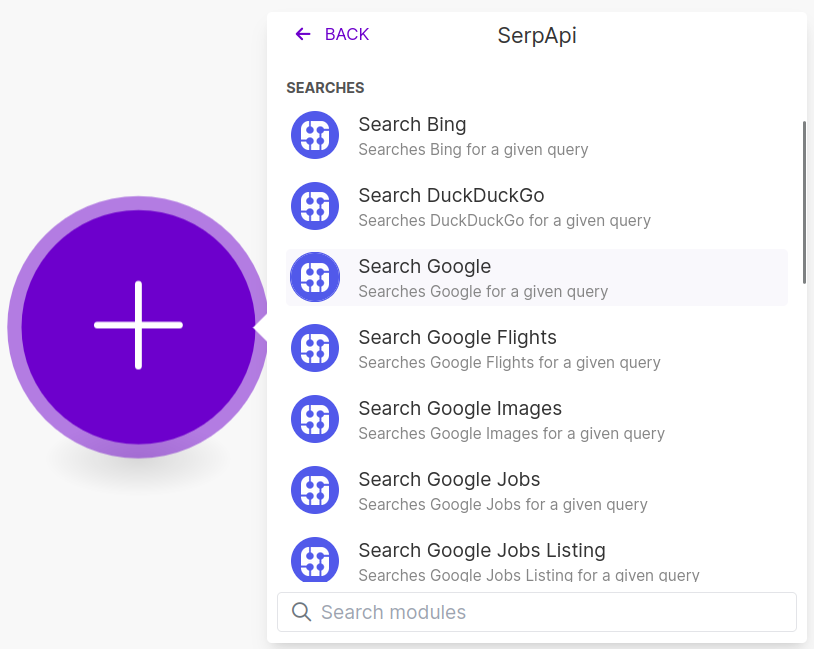Click the SEARCHES section heading

[x=325, y=88]
